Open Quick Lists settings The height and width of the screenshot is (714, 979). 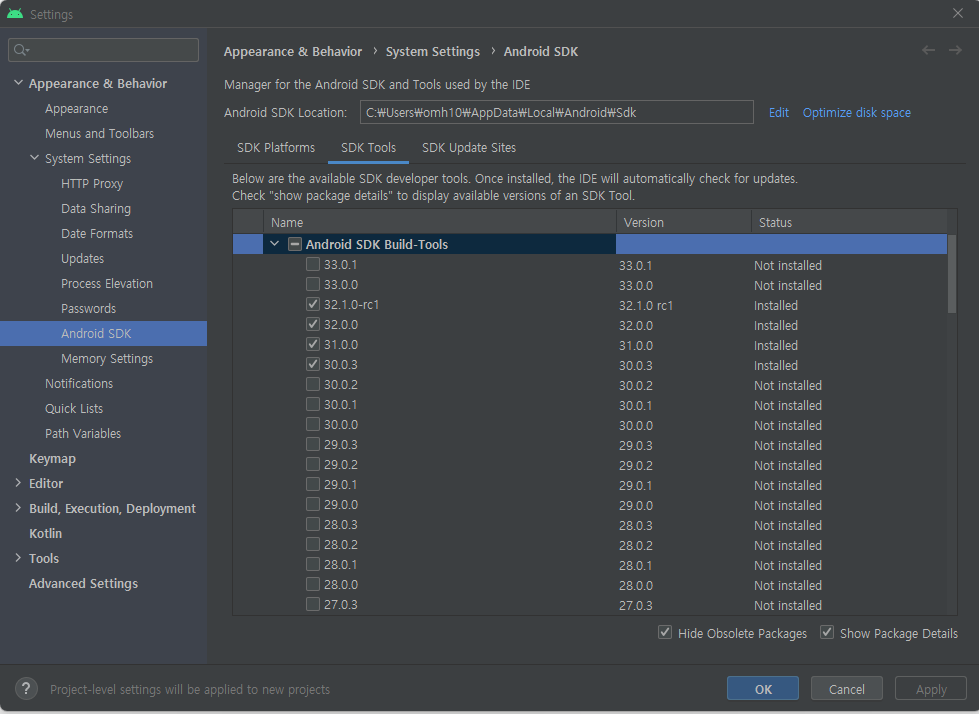coord(74,408)
